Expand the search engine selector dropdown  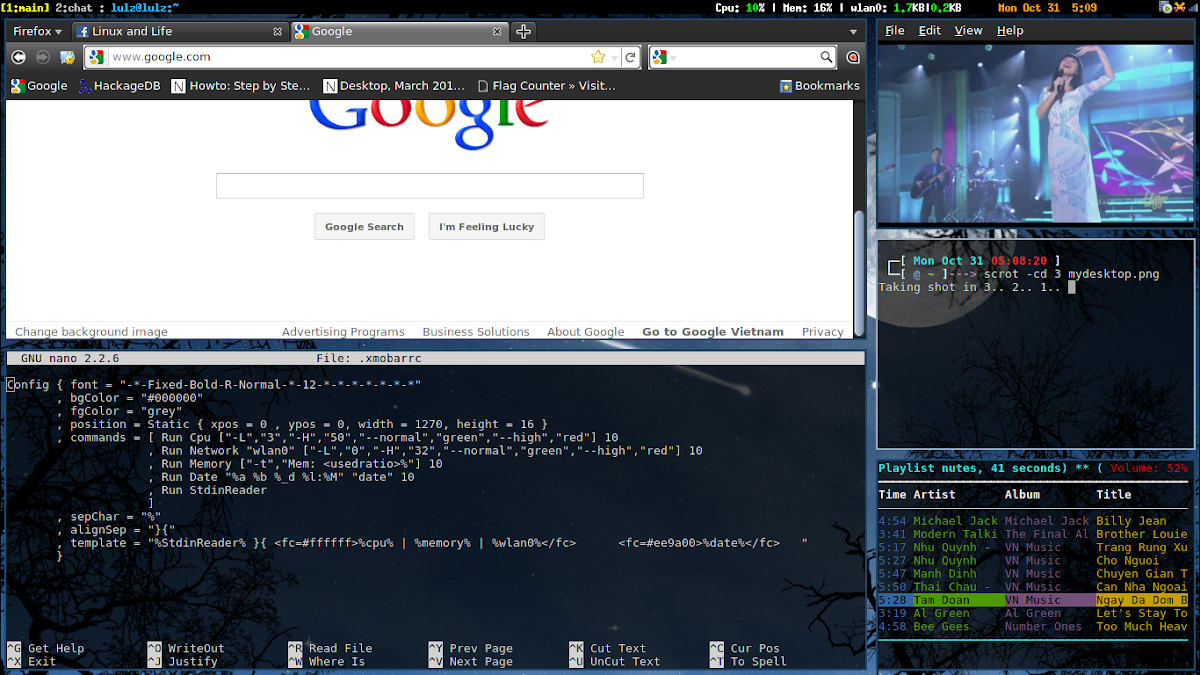click(664, 57)
